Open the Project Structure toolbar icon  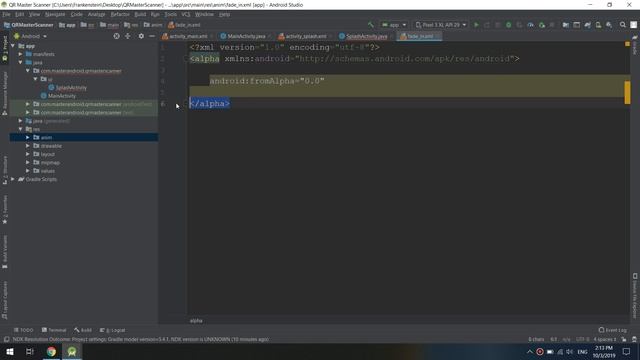click(566, 25)
